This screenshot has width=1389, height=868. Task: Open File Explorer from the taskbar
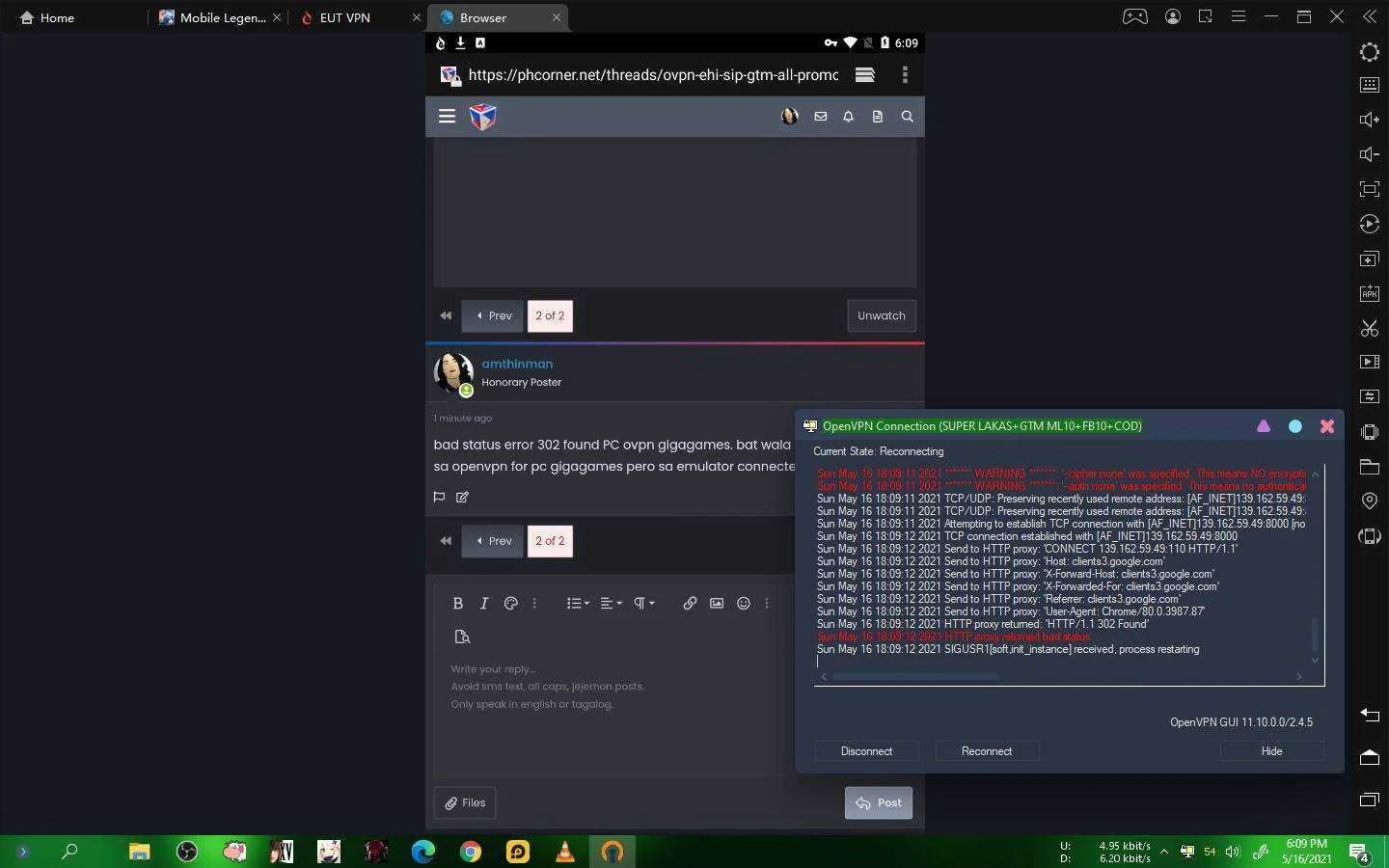140,852
